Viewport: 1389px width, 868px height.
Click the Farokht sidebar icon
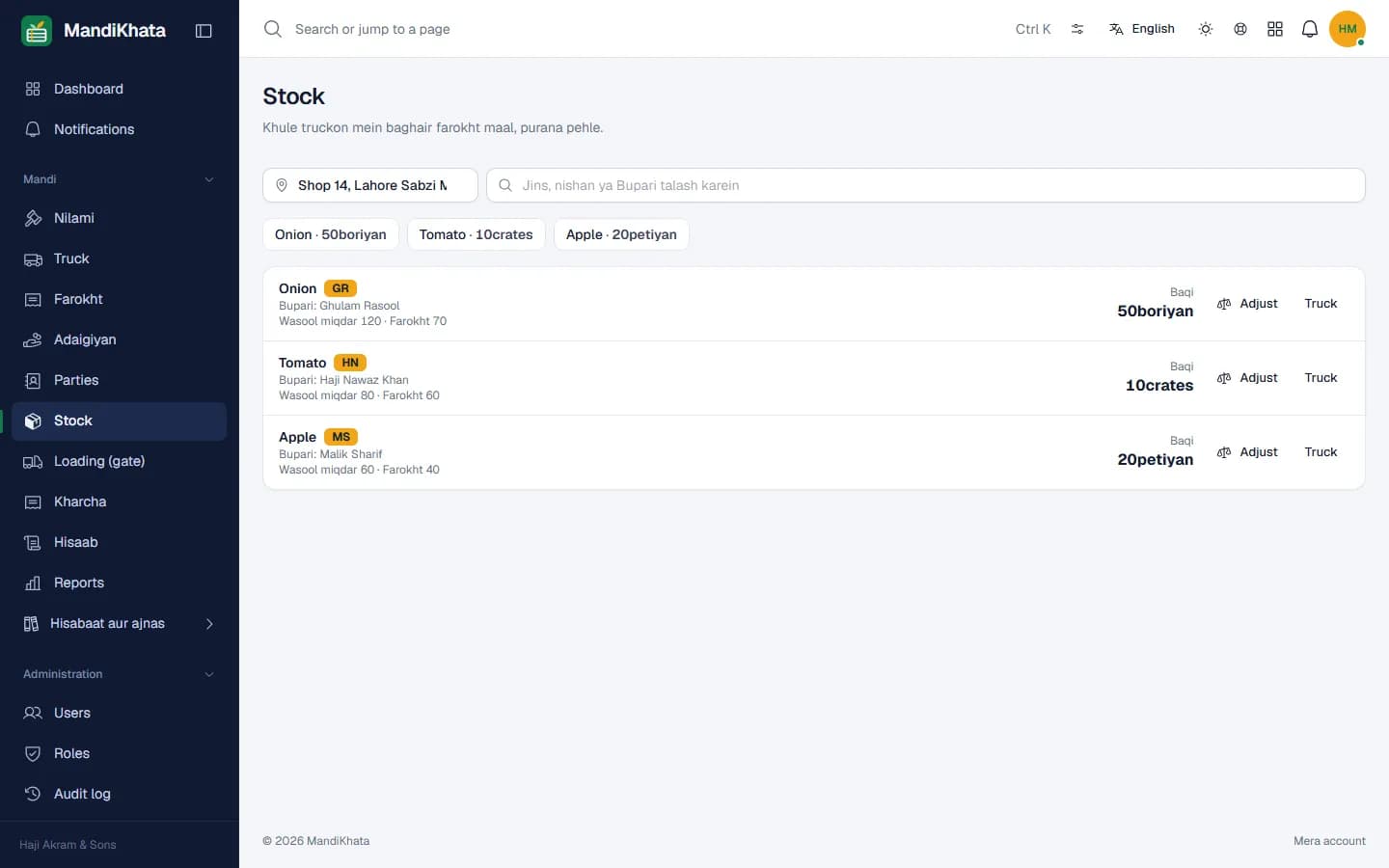click(33, 299)
